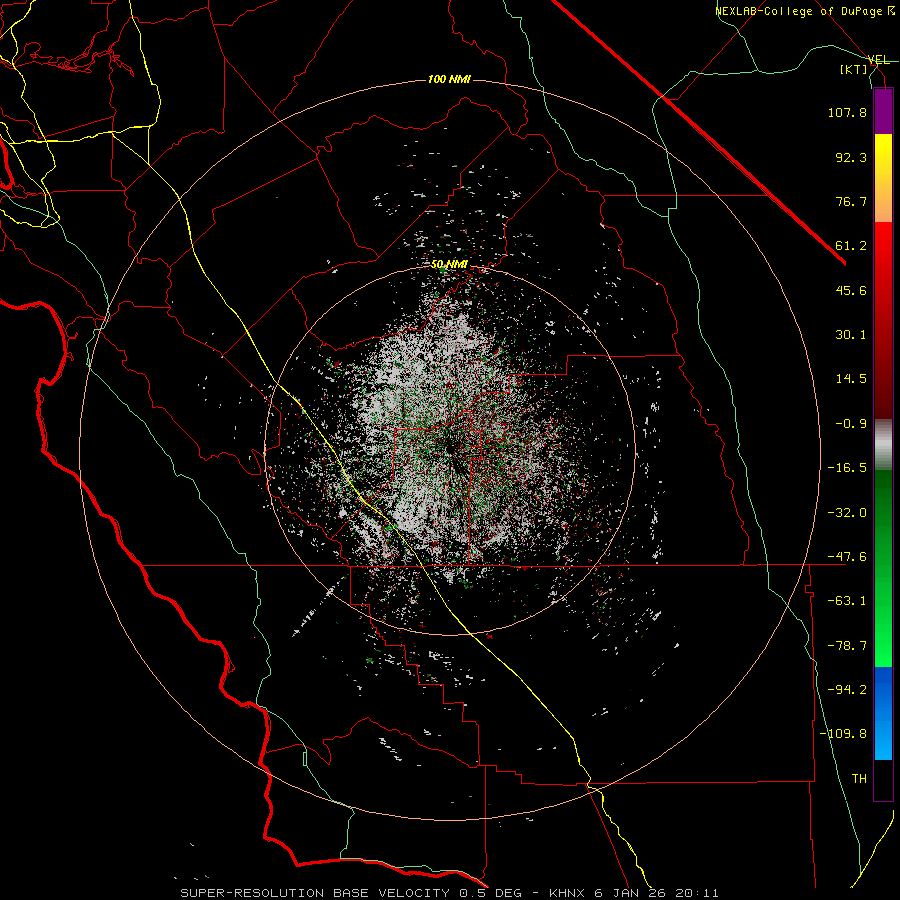Click the 50 NMI range ring label
Viewport: 900px width, 900px height.
click(x=449, y=265)
